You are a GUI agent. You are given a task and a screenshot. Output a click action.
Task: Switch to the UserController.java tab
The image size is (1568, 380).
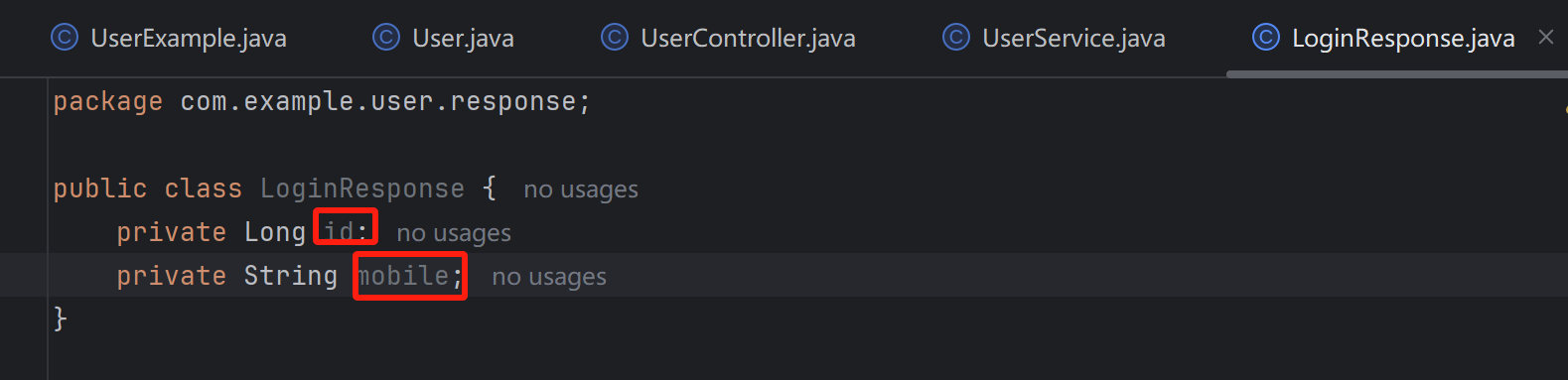pyautogui.click(x=729, y=38)
